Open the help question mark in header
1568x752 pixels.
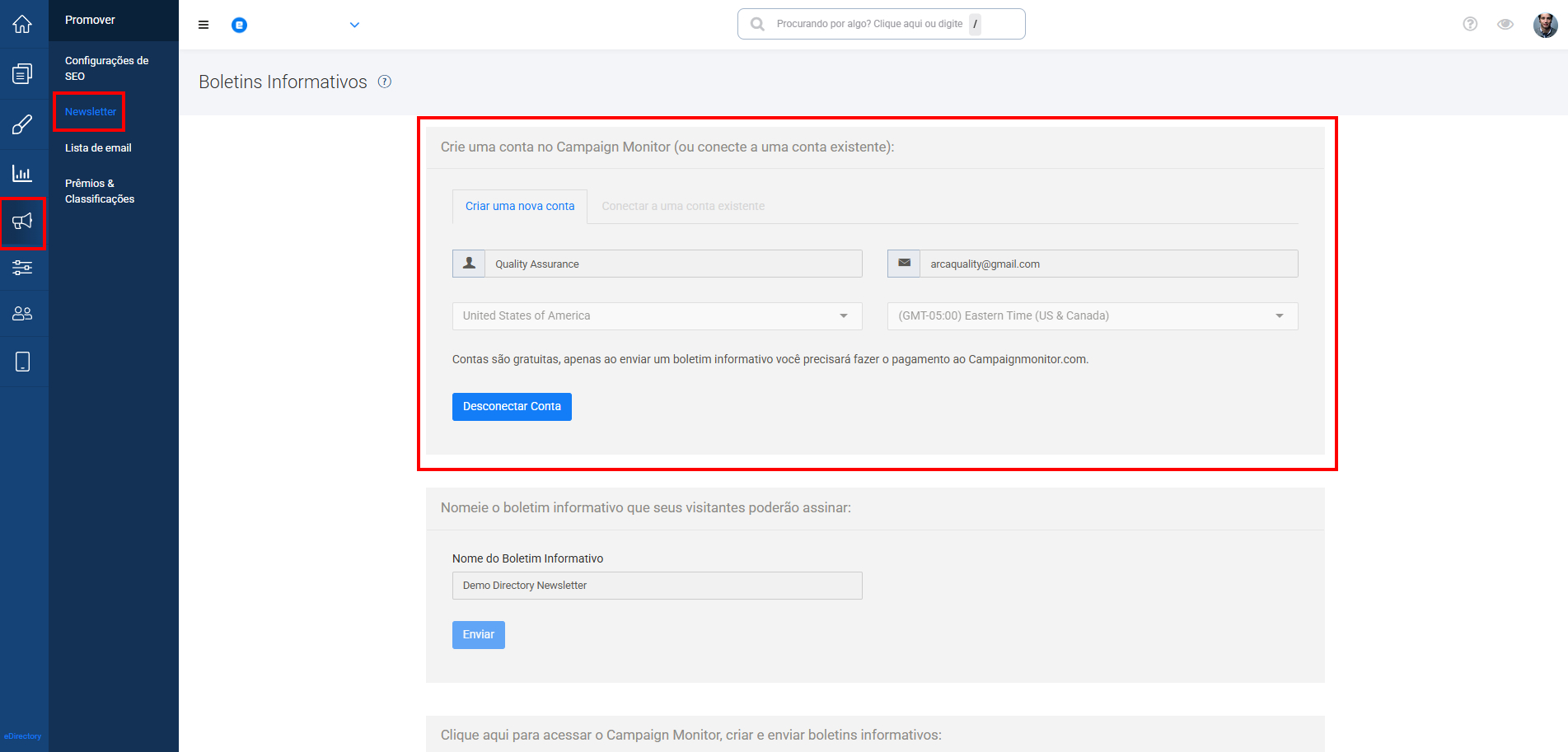[1470, 24]
